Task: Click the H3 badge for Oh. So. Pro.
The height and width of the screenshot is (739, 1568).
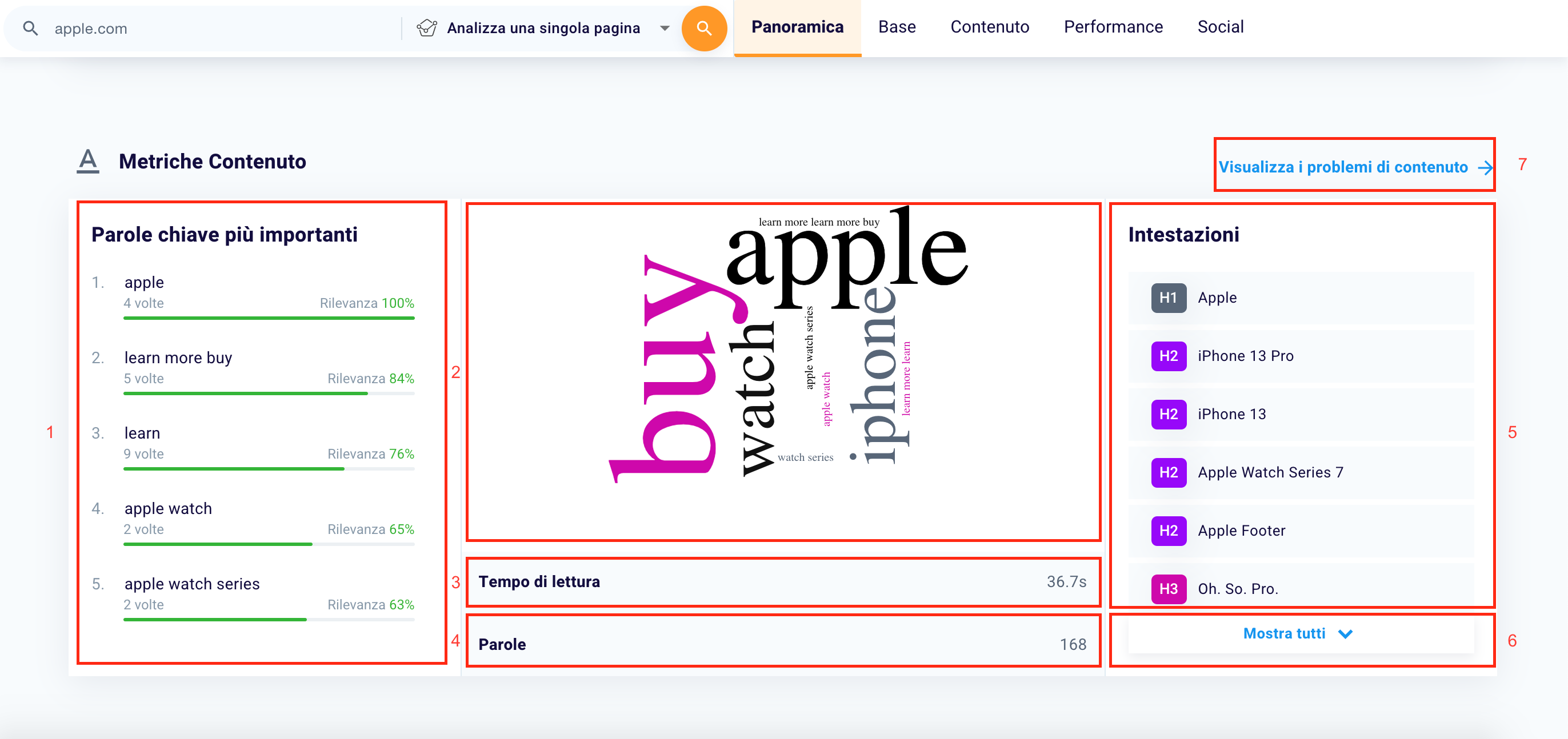Action: pyautogui.click(x=1168, y=589)
